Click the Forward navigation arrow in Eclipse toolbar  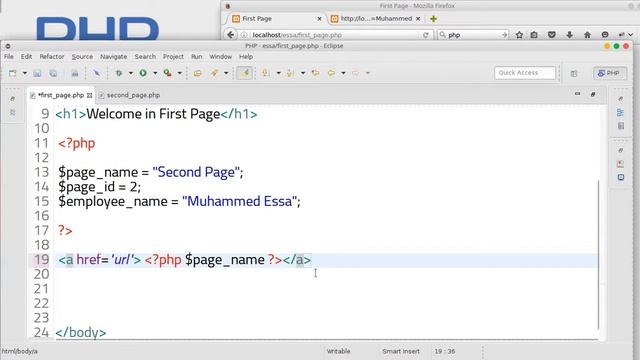(356, 73)
